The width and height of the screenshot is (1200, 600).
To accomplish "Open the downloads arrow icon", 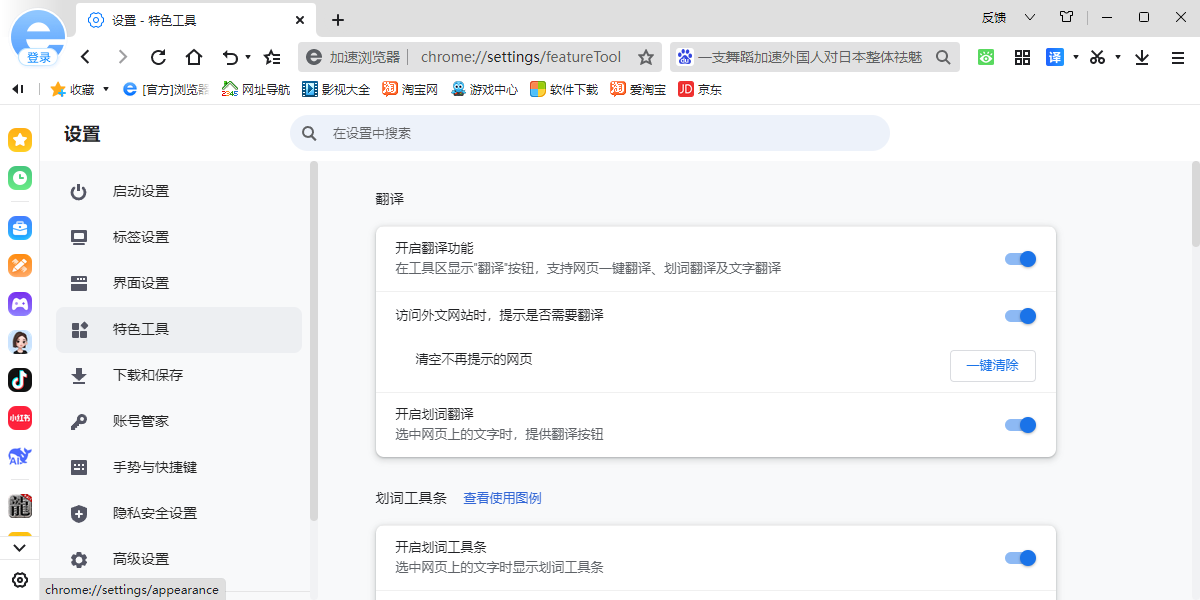I will coord(1142,57).
